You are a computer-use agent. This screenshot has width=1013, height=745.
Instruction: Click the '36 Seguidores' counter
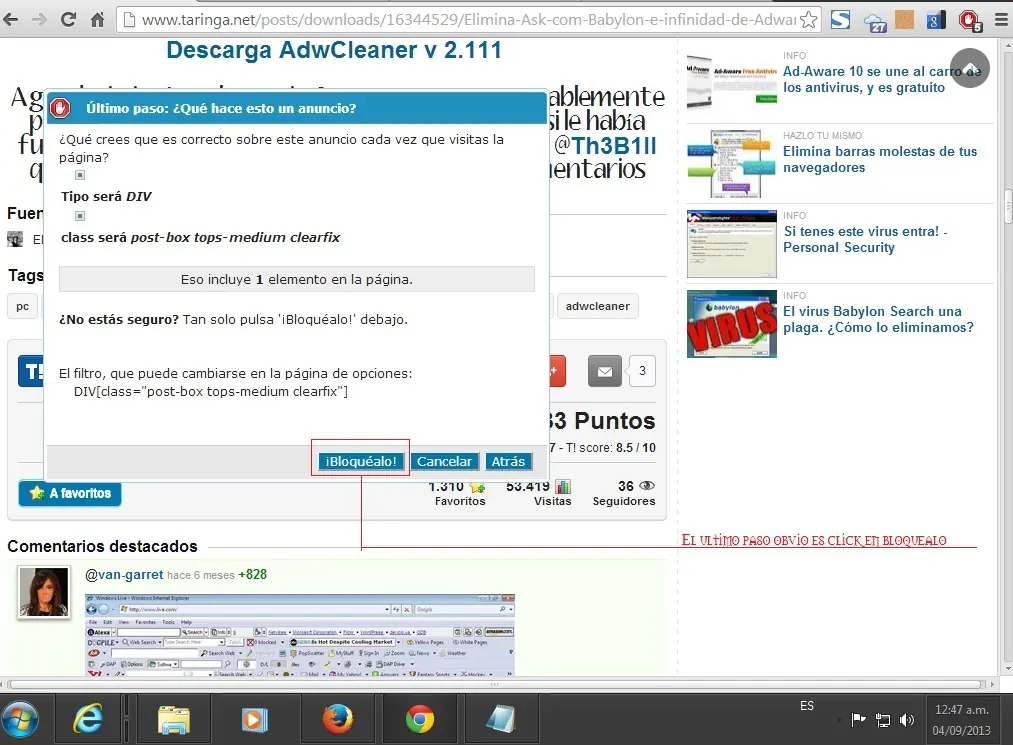click(624, 493)
